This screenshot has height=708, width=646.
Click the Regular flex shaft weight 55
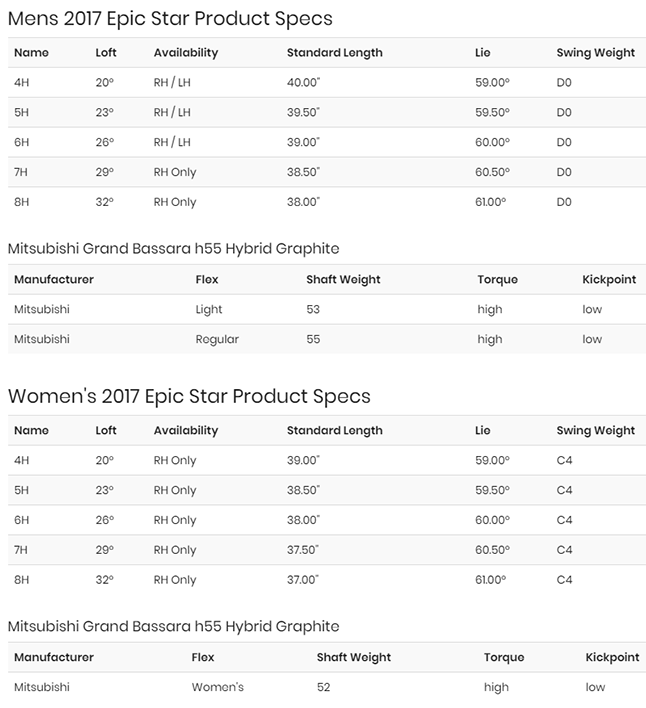[x=313, y=339]
